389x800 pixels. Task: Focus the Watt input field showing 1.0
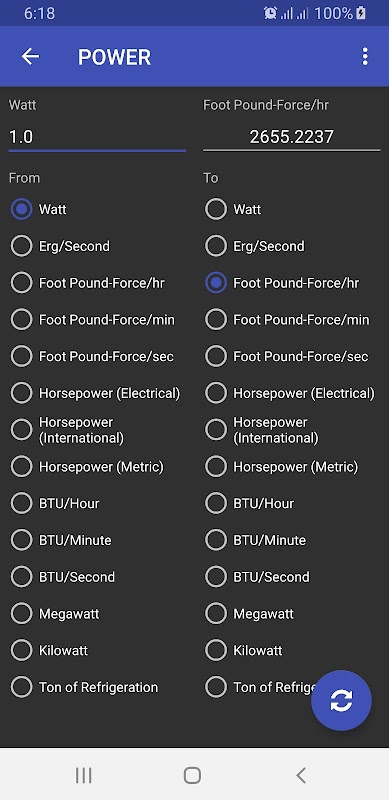click(97, 137)
